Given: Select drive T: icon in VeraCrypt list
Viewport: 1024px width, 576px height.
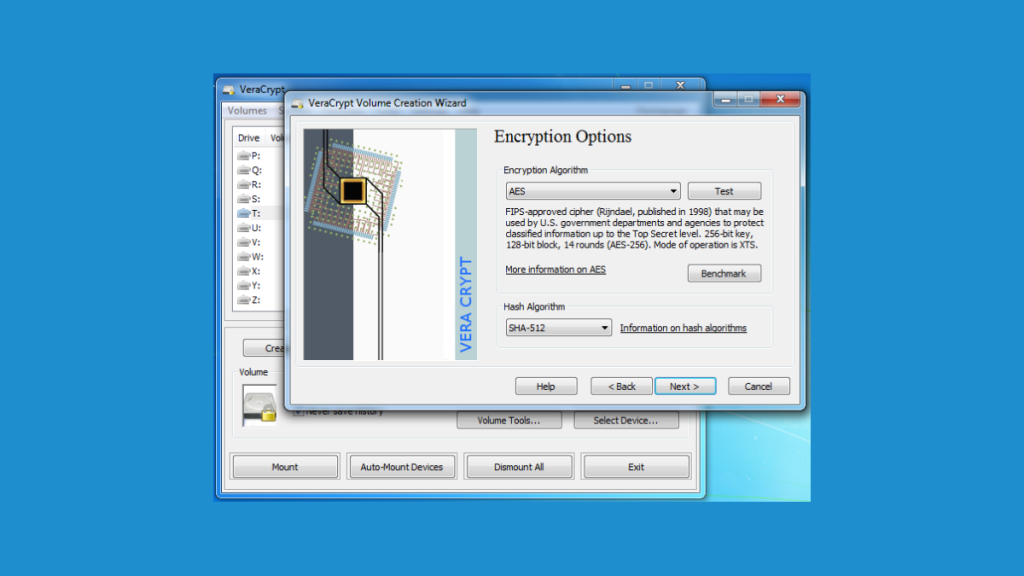Looking at the screenshot, I should [244, 214].
